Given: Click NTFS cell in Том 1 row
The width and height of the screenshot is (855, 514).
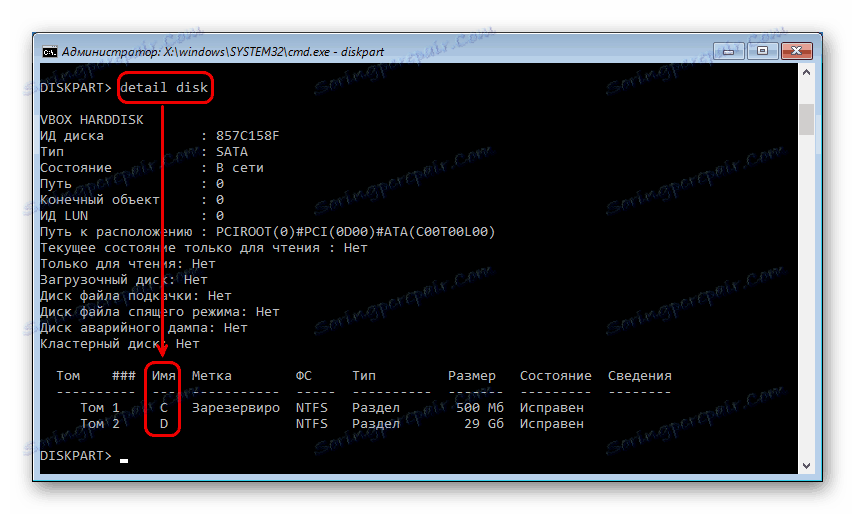Looking at the screenshot, I should [x=312, y=408].
